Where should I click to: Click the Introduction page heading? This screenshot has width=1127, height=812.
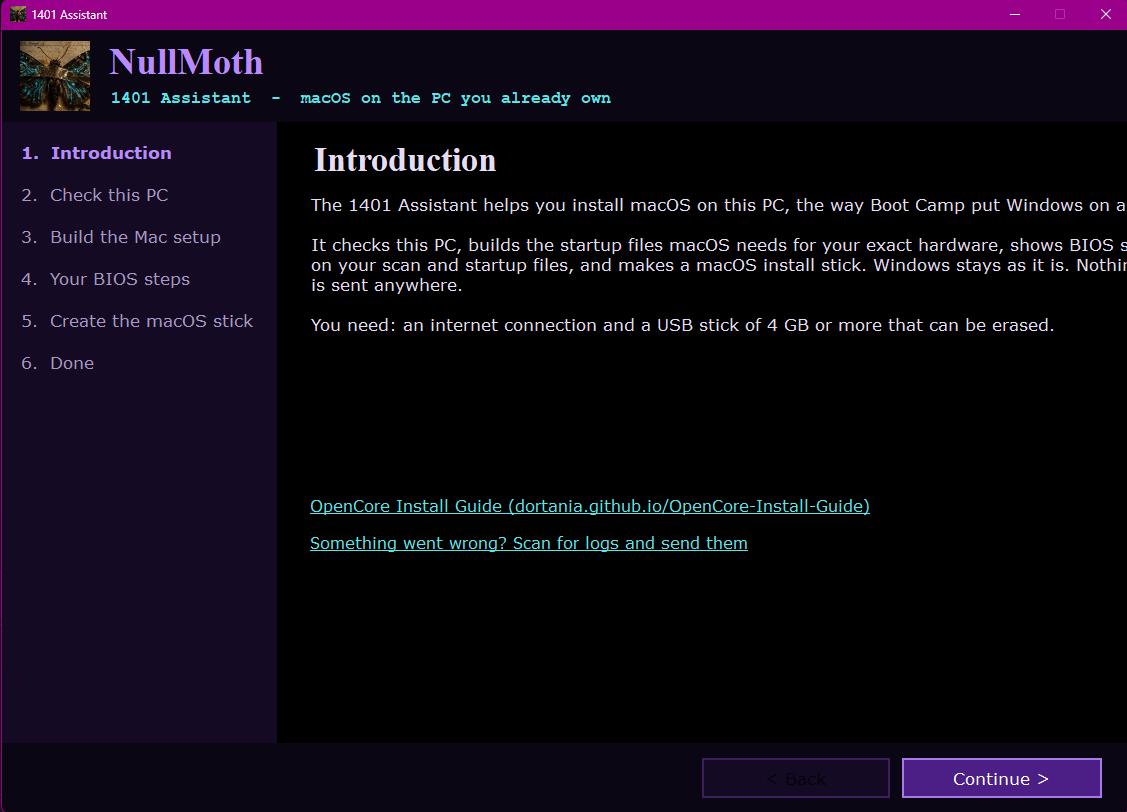pos(405,160)
